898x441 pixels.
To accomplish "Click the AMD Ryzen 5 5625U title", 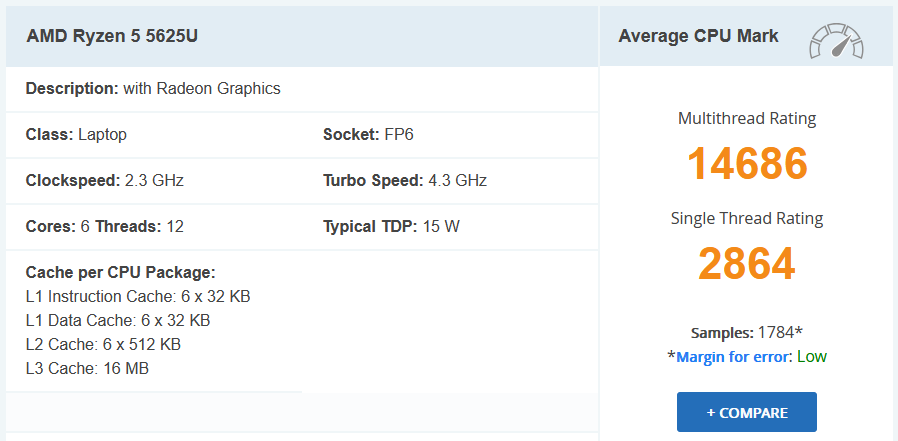I will (x=110, y=37).
